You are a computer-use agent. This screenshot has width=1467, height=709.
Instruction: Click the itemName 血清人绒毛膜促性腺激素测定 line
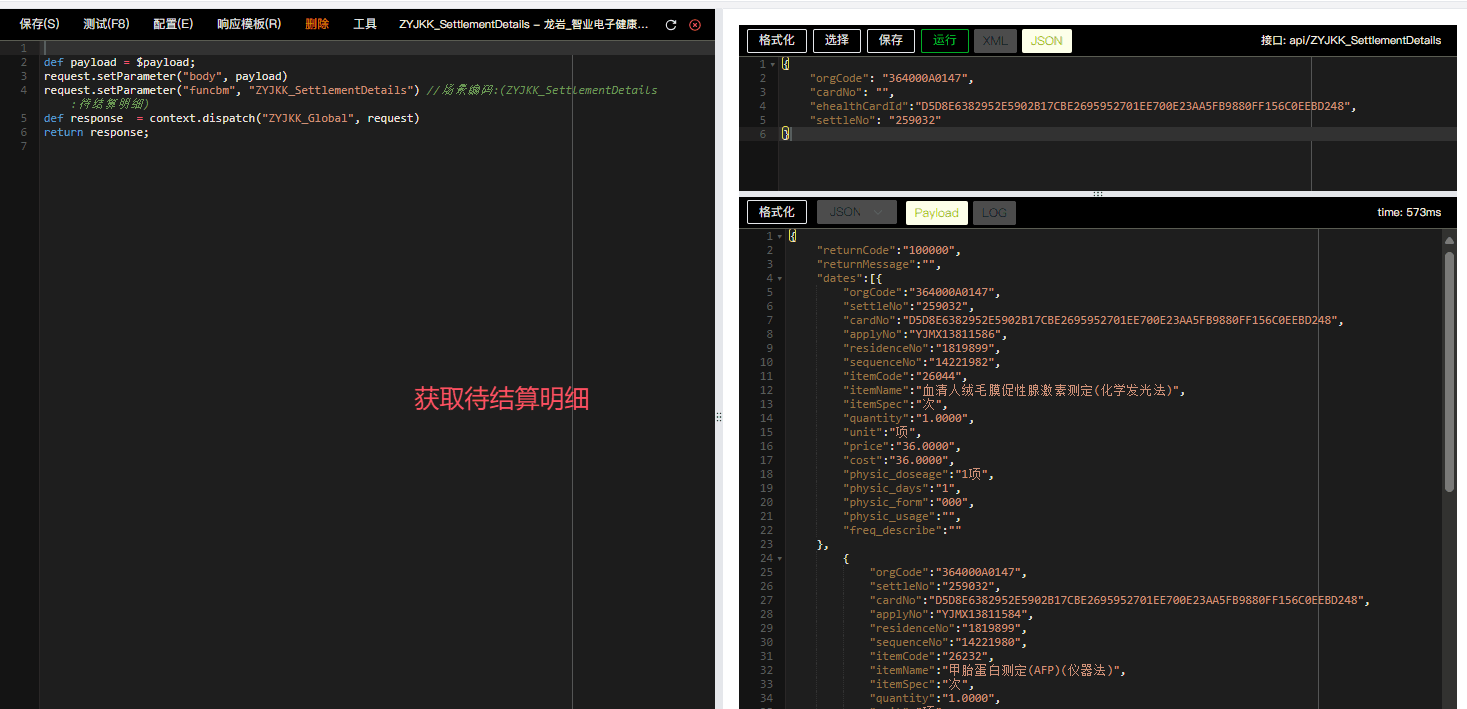click(x=1014, y=390)
